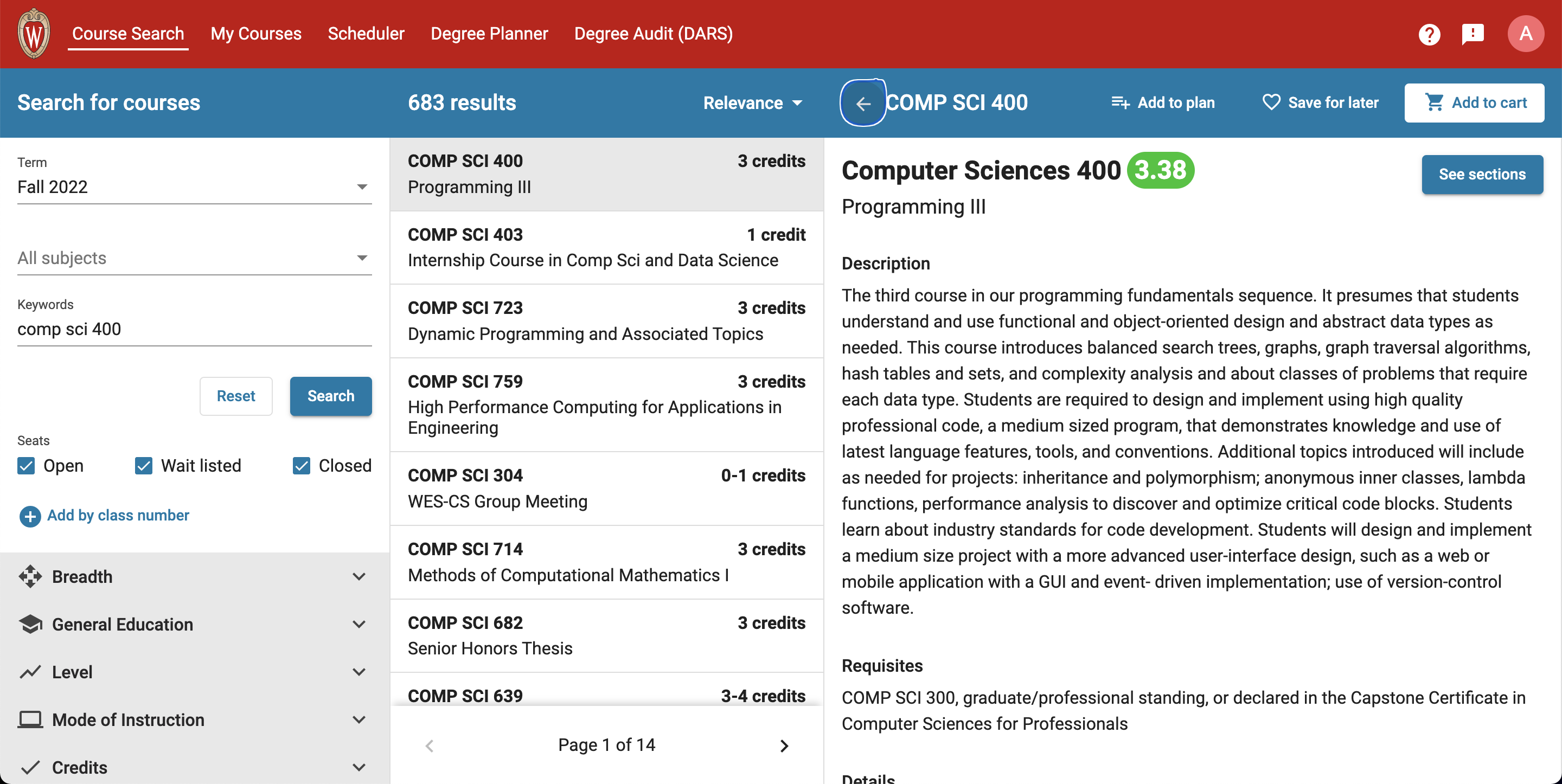
Task: Click the back arrow beside COMP SCI 400
Action: 863,103
